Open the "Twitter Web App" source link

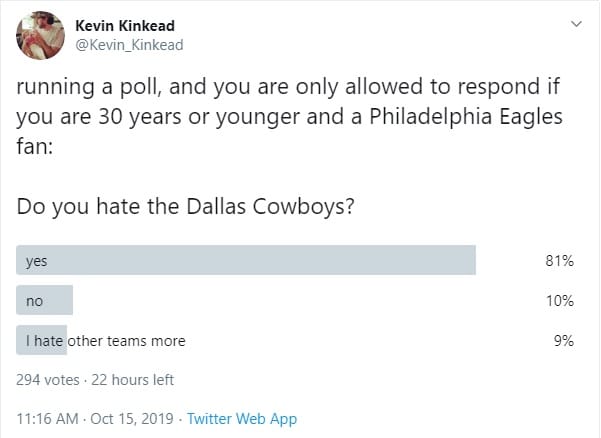(x=242, y=419)
